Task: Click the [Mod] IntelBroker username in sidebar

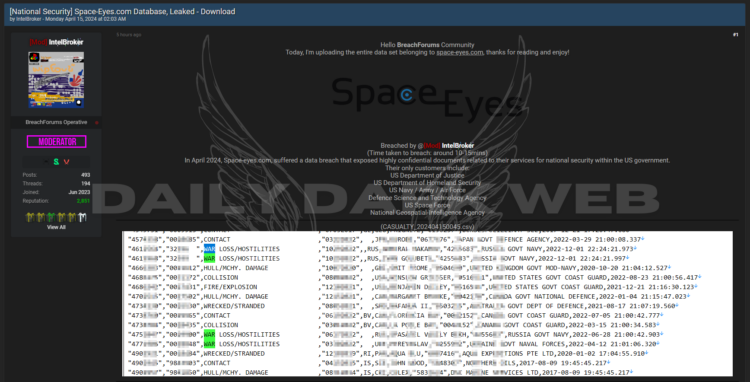Action: click(x=56, y=42)
